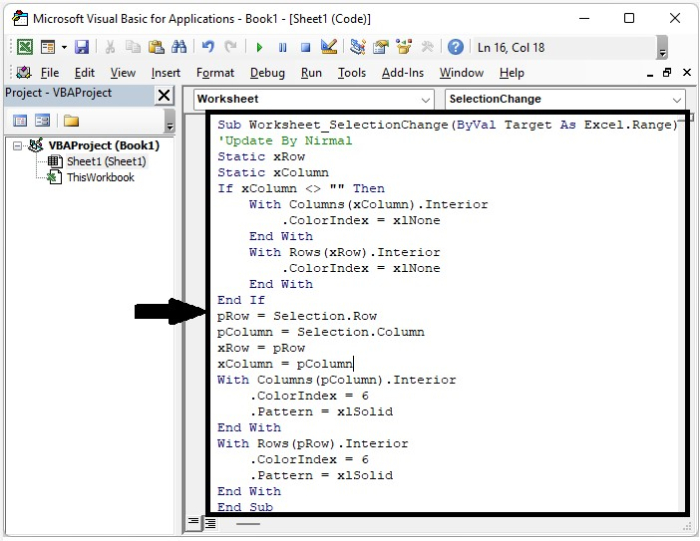Open Help with the question mark icon
The width and height of the screenshot is (700, 541).
click(456, 47)
